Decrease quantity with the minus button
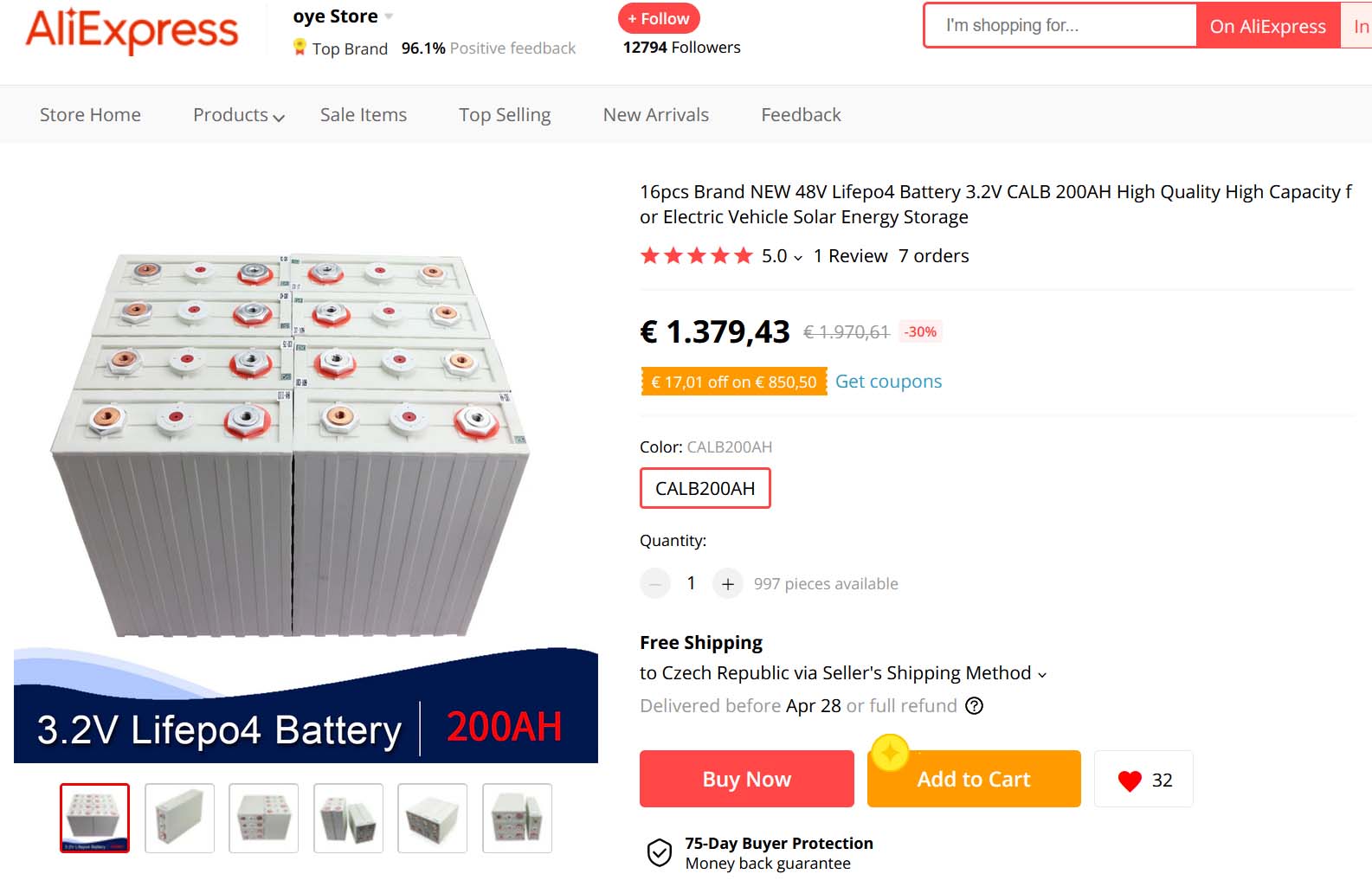 (655, 584)
